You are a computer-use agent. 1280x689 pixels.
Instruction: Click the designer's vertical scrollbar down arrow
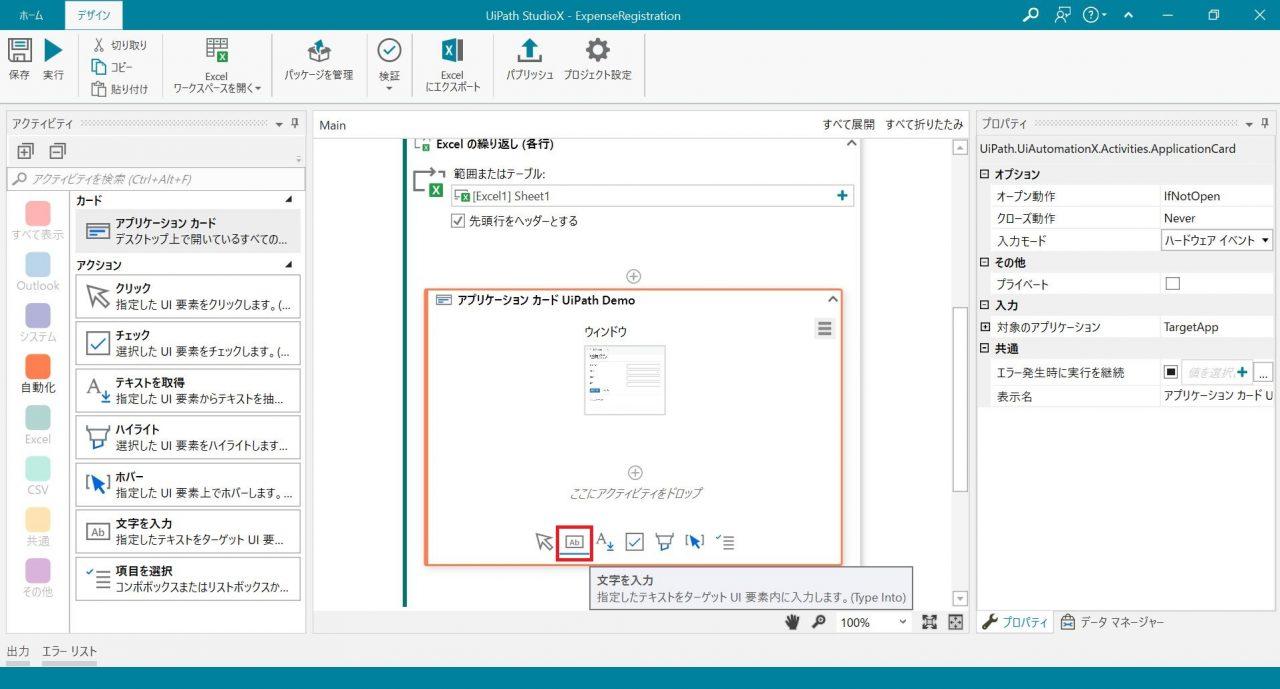(960, 598)
